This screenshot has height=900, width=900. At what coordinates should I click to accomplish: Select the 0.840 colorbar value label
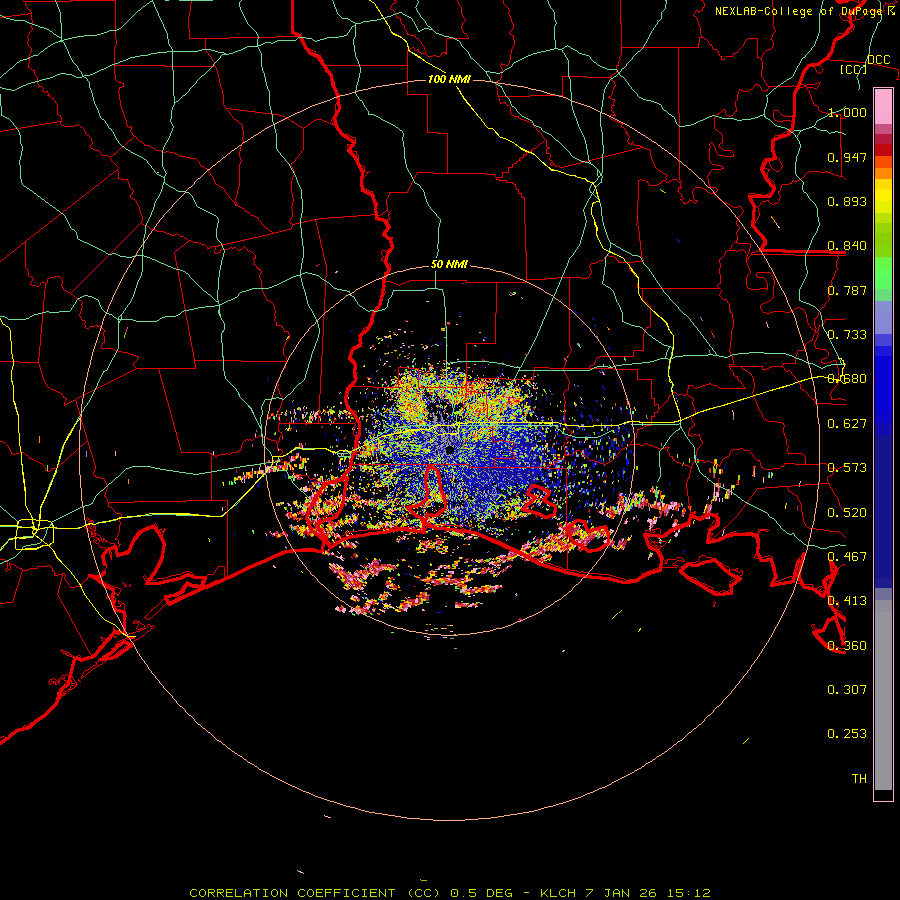click(847, 246)
